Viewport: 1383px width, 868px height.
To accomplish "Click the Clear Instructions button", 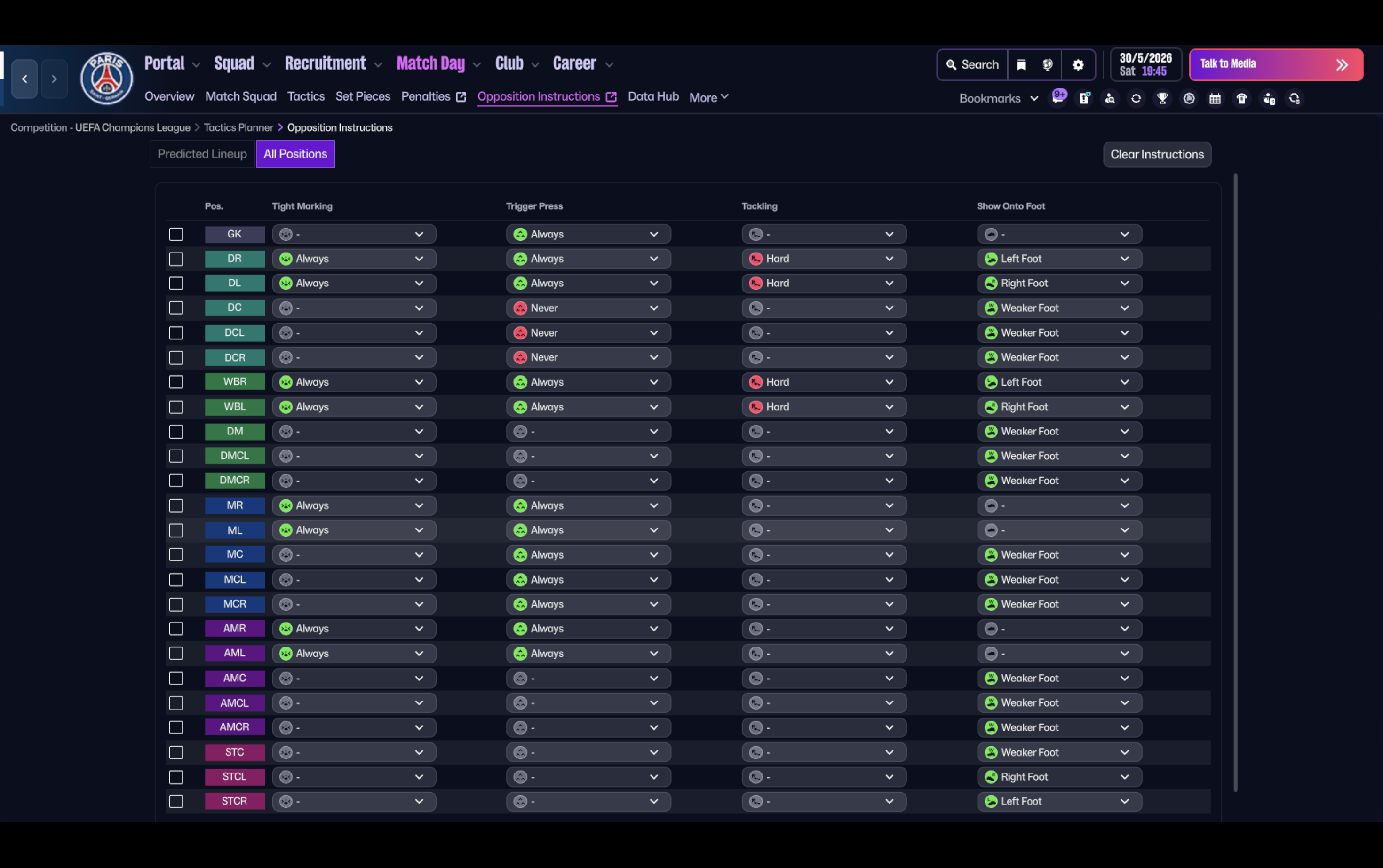I will click(1157, 154).
